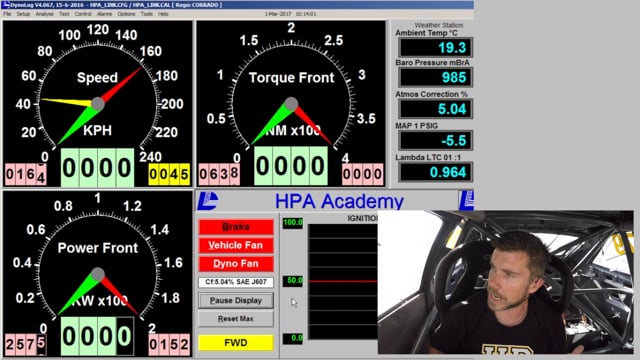
Task: Click the 50.0 scale label on ignition chart
Action: [x=293, y=281]
